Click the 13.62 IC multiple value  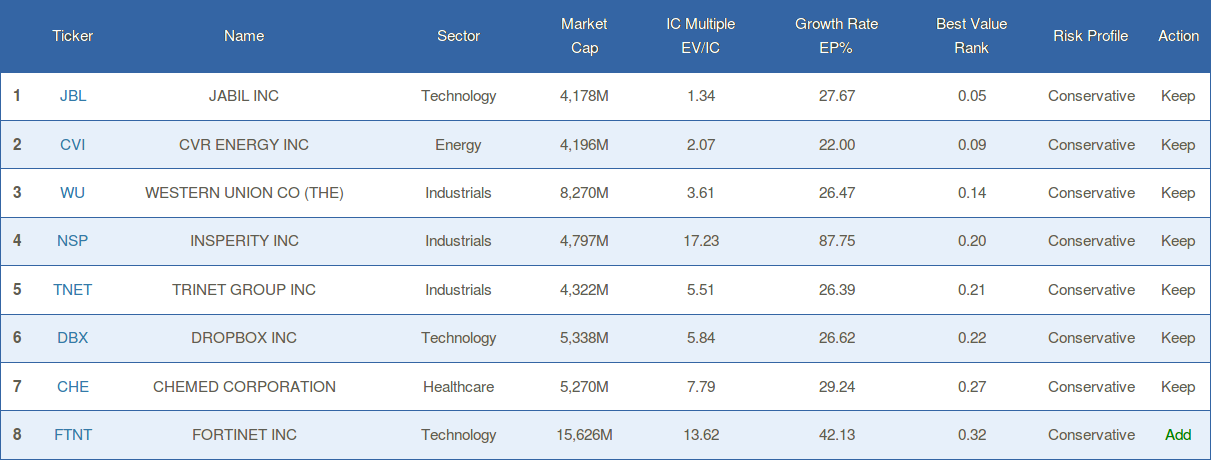point(701,435)
